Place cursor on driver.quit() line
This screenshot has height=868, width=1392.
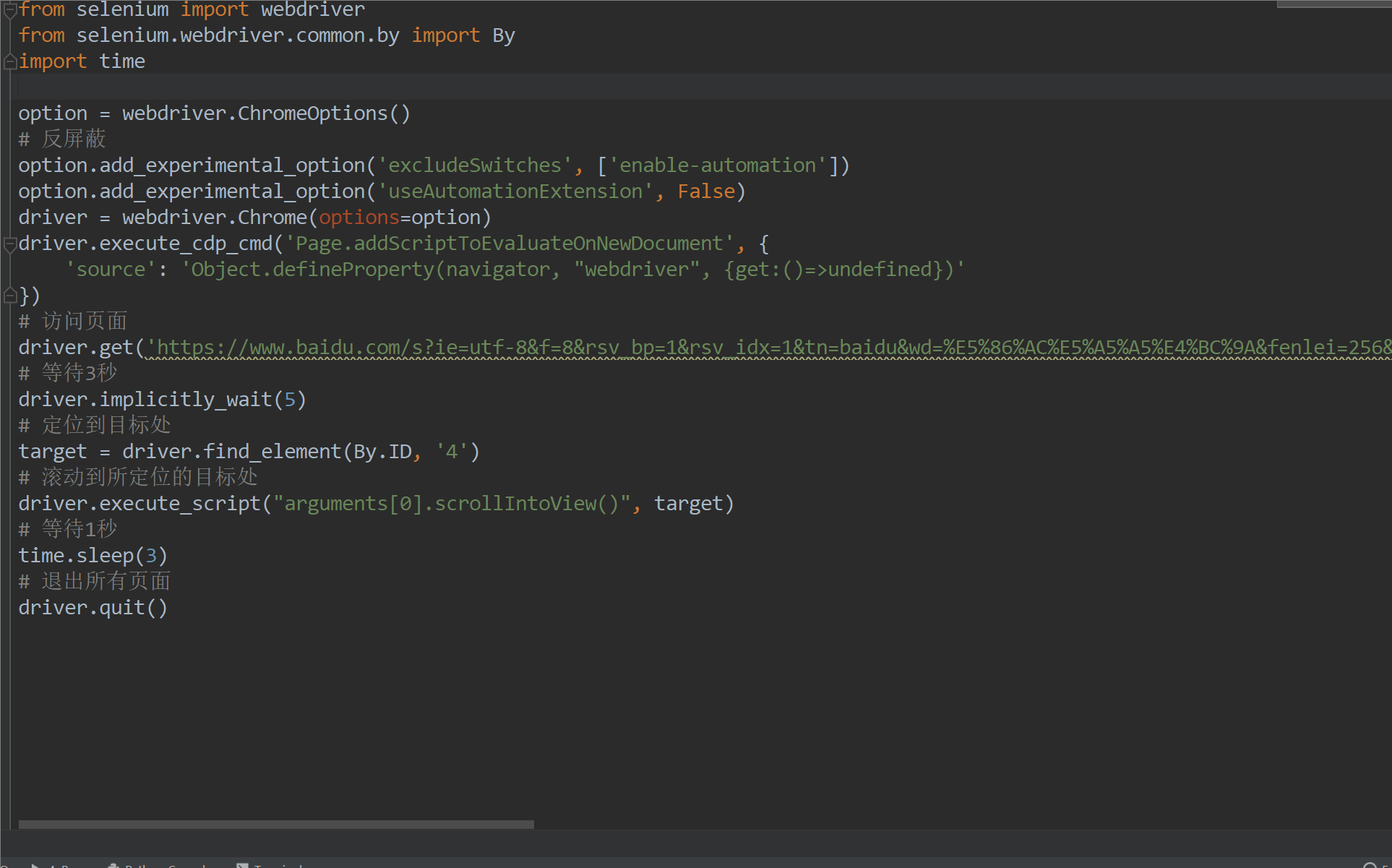coord(93,608)
